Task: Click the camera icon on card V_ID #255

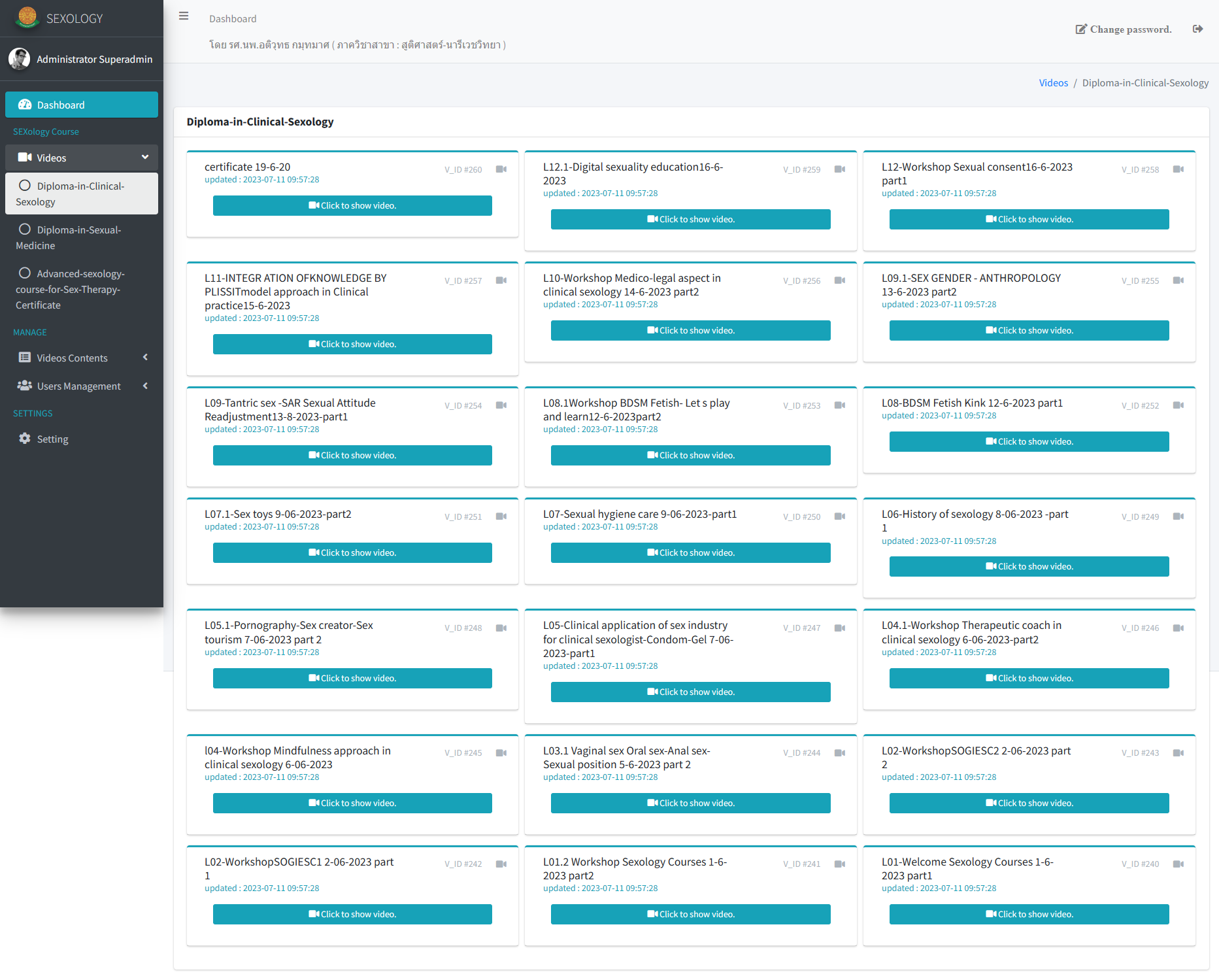Action: point(1178,280)
